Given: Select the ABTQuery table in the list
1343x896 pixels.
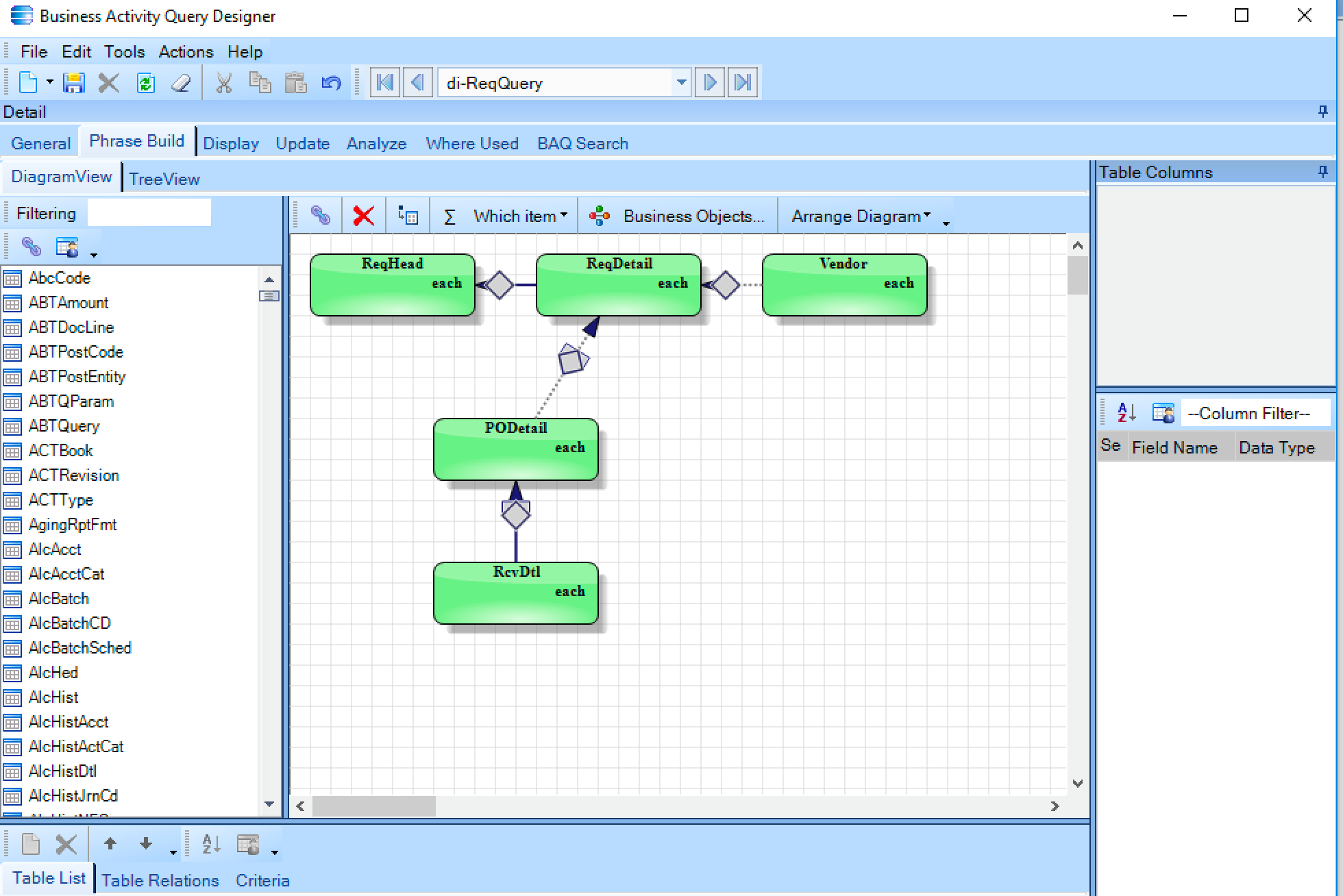Looking at the screenshot, I should (x=64, y=426).
